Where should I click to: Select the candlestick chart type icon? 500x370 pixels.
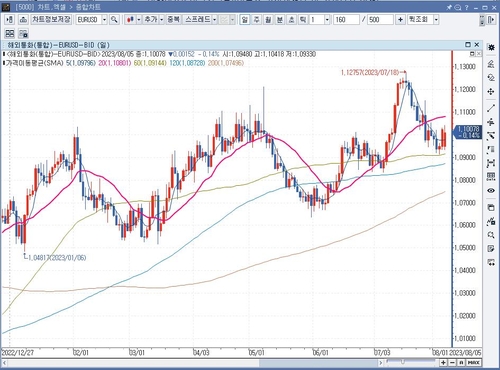pos(130,20)
